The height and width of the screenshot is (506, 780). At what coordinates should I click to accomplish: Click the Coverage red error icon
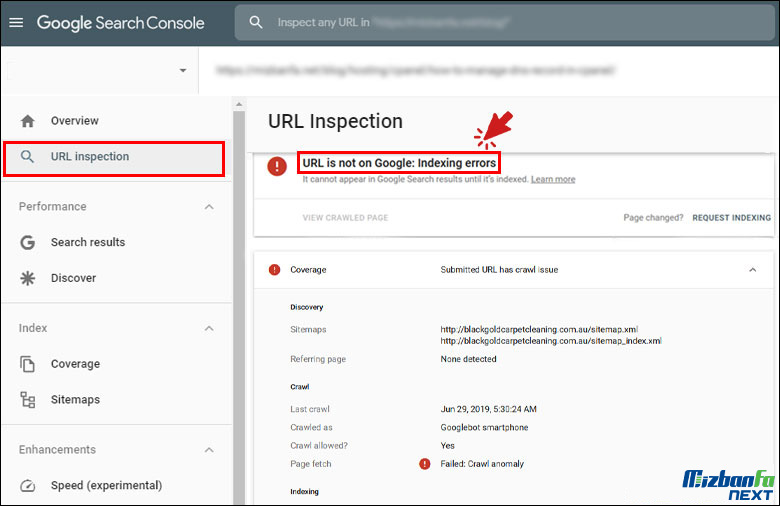pyautogui.click(x=275, y=270)
